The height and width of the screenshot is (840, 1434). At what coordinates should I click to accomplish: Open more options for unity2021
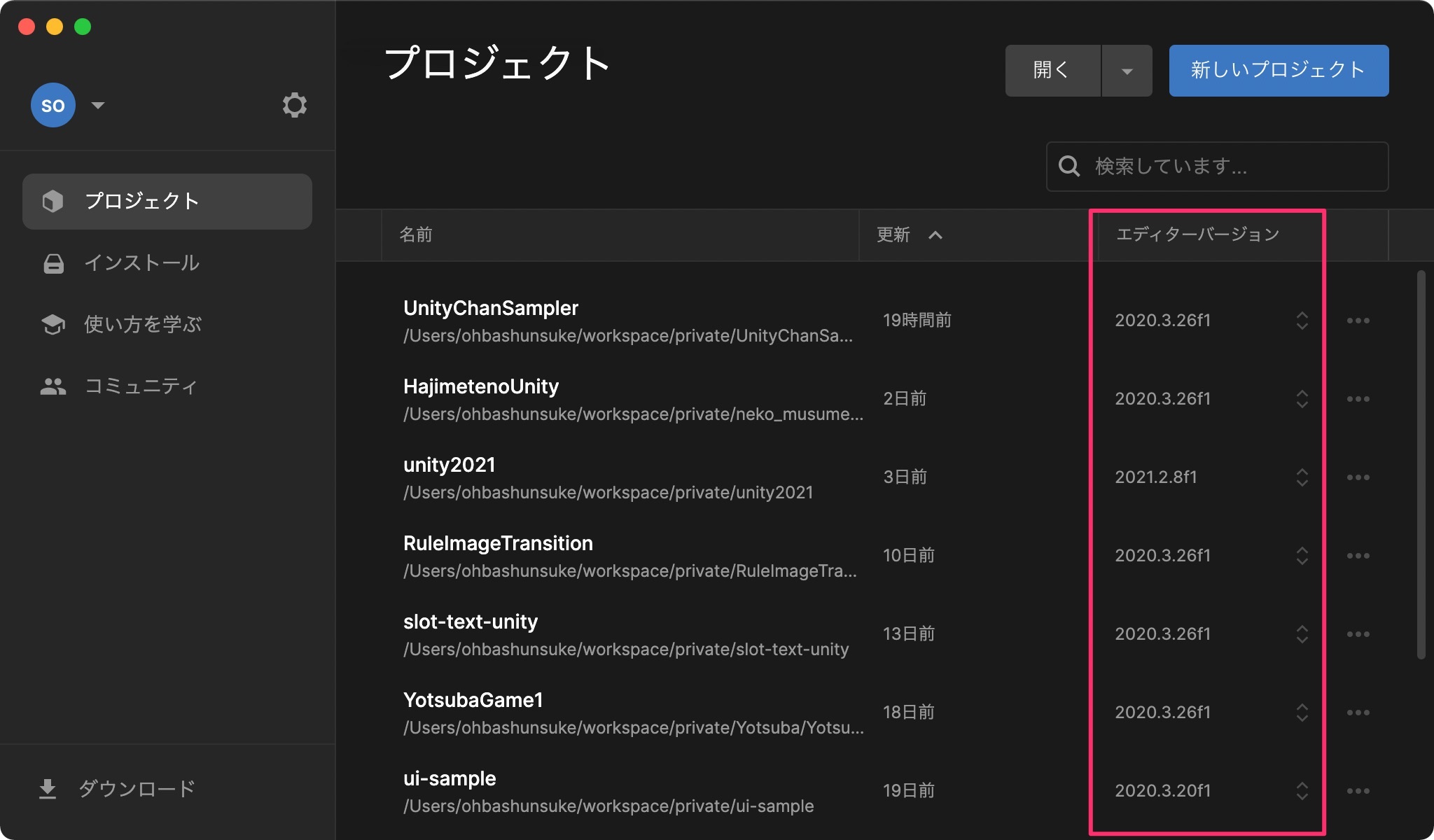click(x=1358, y=477)
